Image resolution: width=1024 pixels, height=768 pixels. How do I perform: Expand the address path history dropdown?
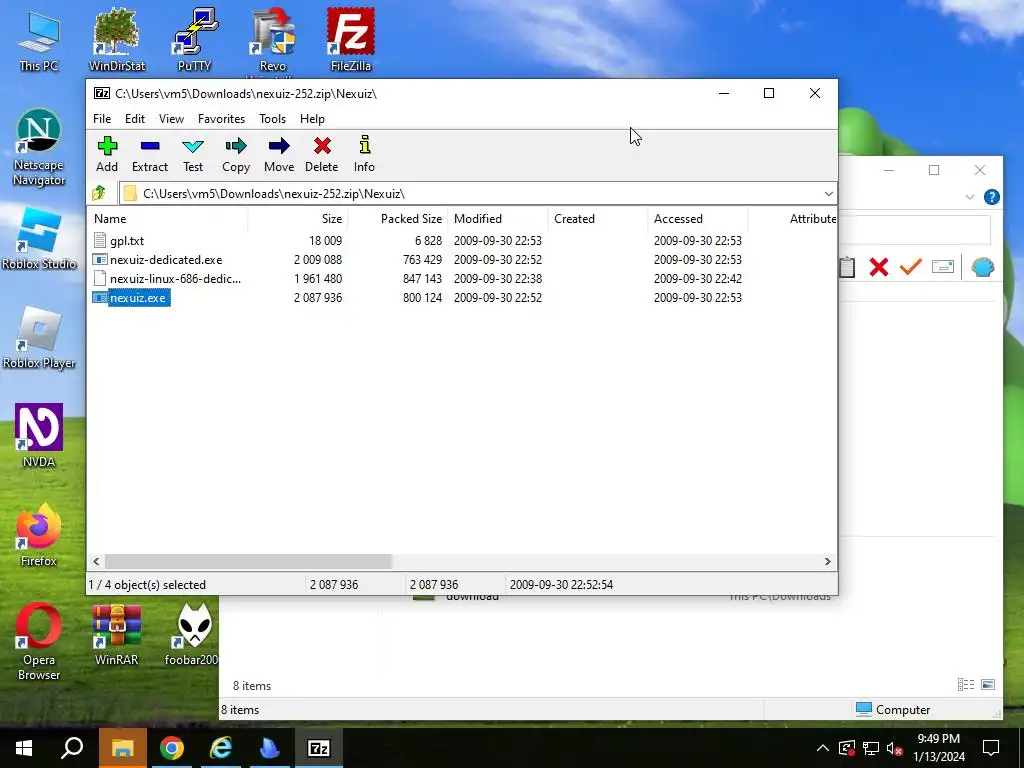[x=828, y=193]
